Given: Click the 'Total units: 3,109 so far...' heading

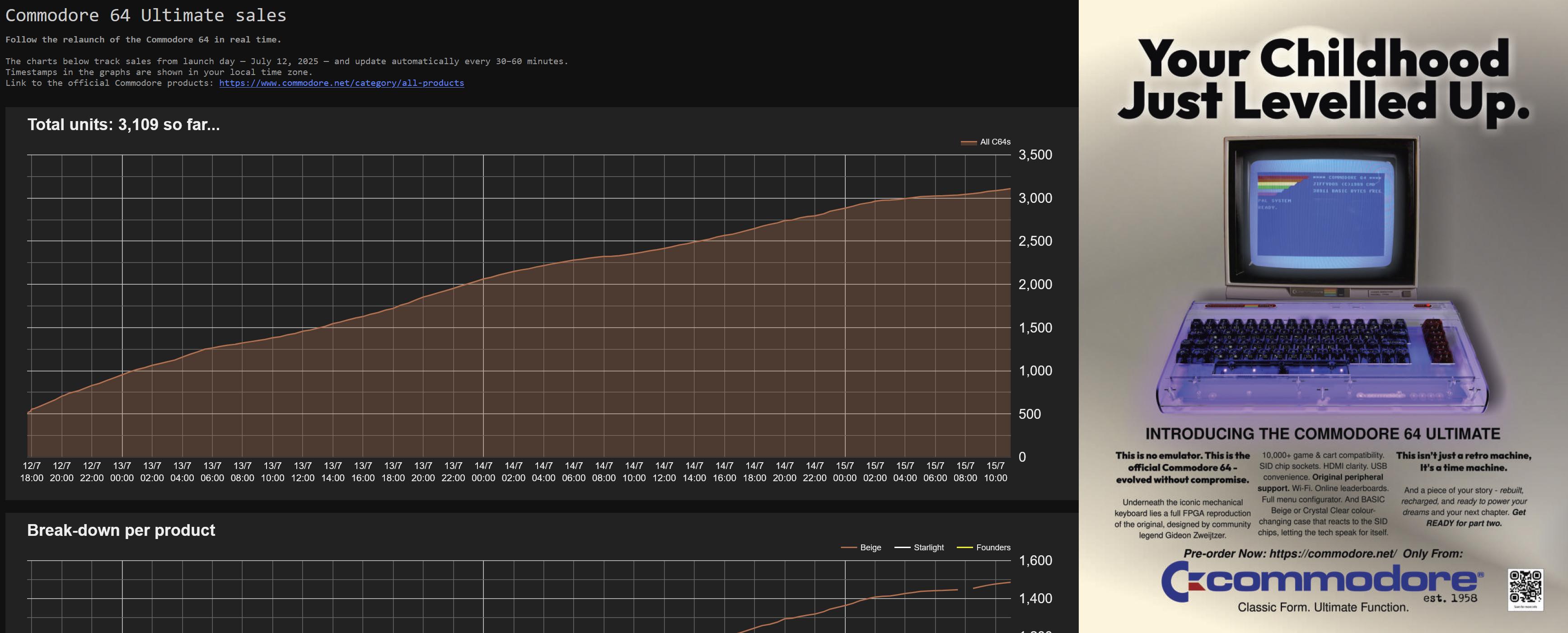Looking at the screenshot, I should click(x=124, y=125).
